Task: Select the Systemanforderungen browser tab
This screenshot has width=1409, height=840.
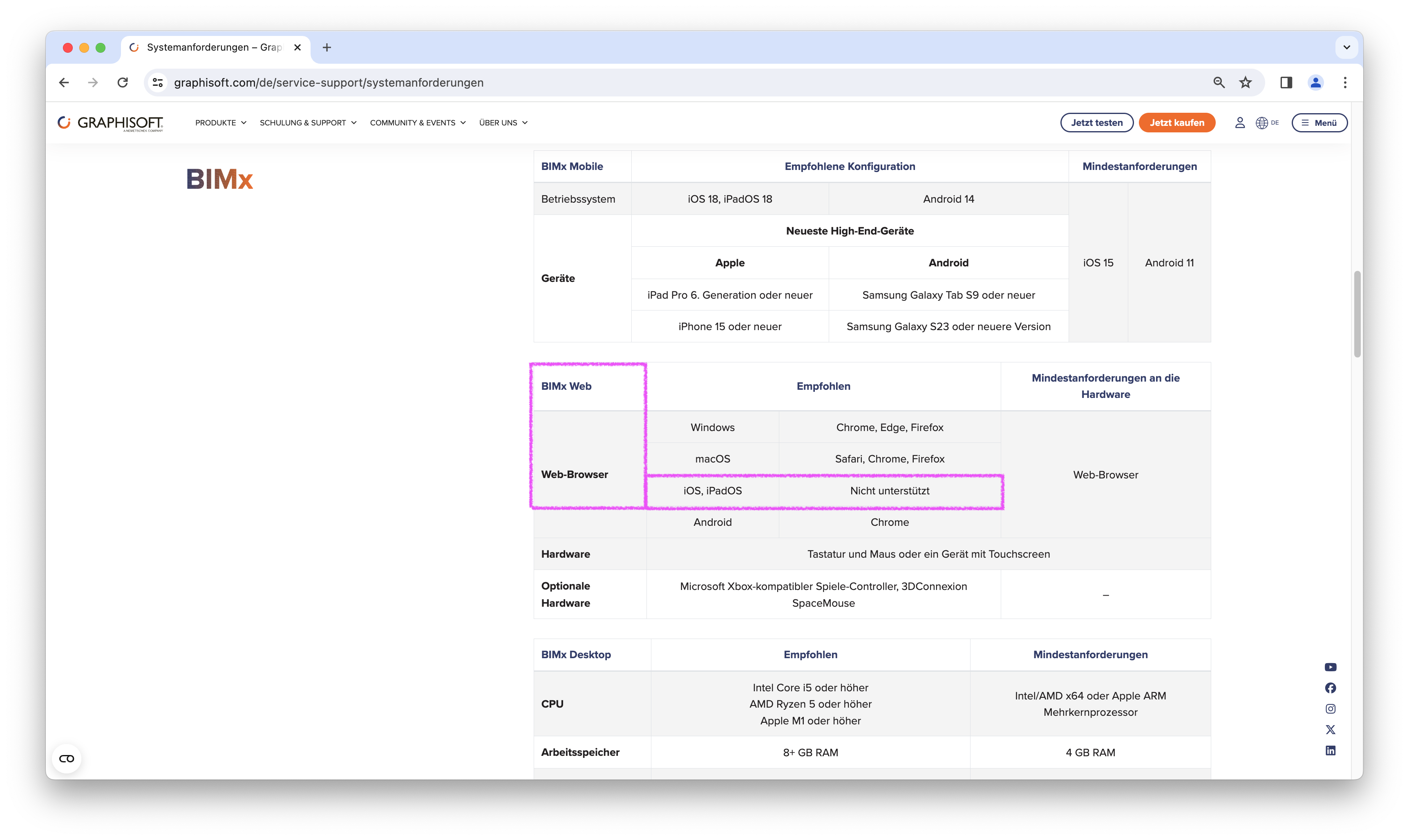Action: coord(215,47)
